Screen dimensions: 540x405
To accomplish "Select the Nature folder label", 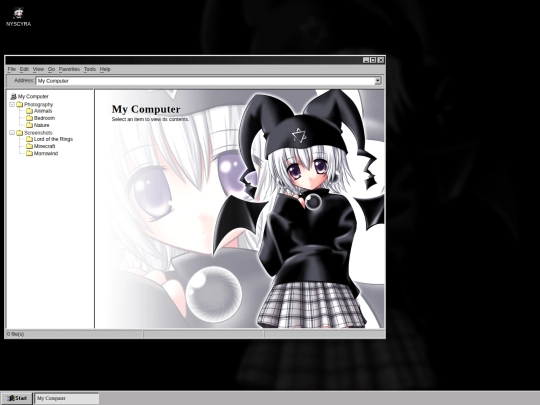I will [42, 125].
